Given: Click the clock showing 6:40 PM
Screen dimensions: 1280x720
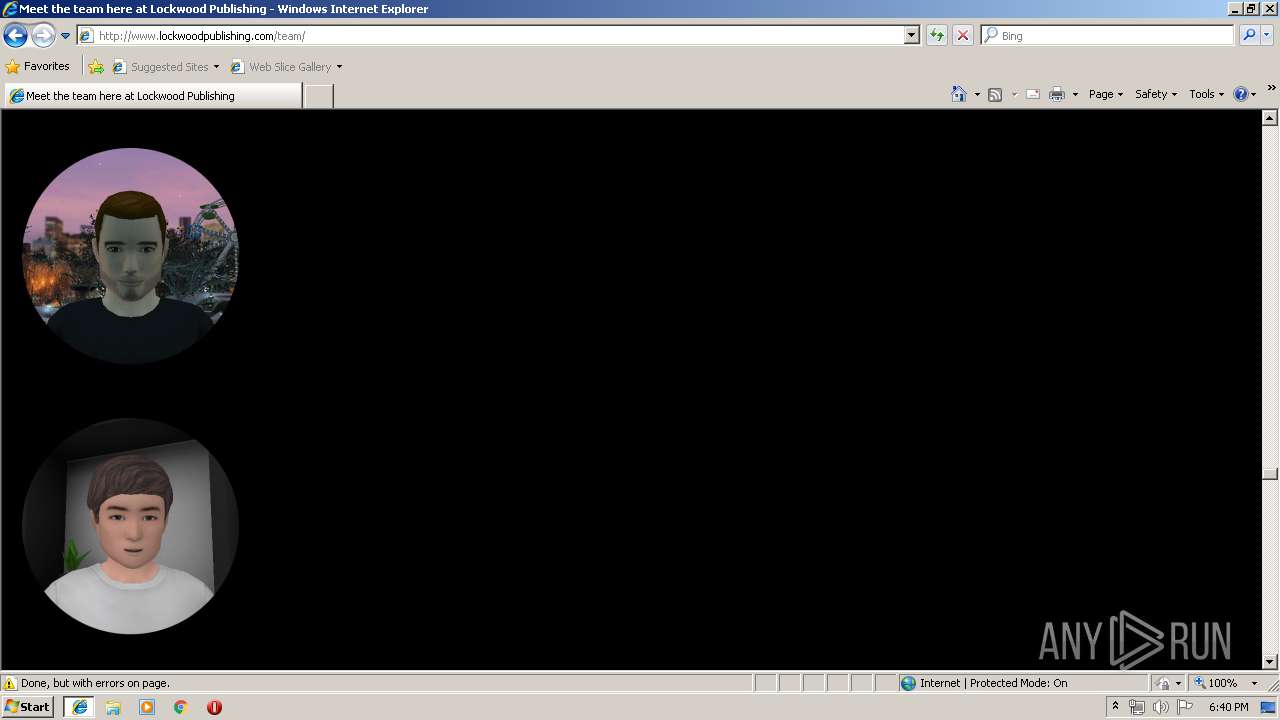Looking at the screenshot, I should tap(1228, 707).
